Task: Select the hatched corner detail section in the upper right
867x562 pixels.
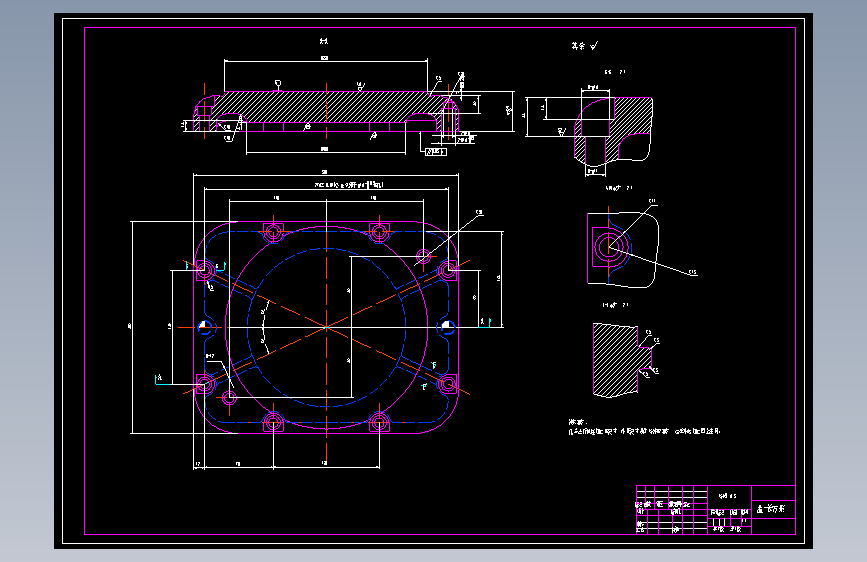Action: (614, 132)
